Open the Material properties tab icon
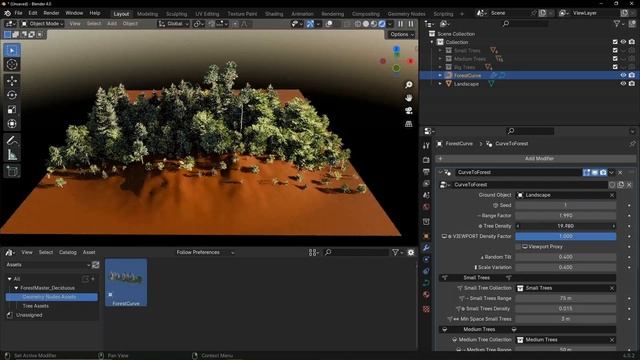 coord(426,295)
